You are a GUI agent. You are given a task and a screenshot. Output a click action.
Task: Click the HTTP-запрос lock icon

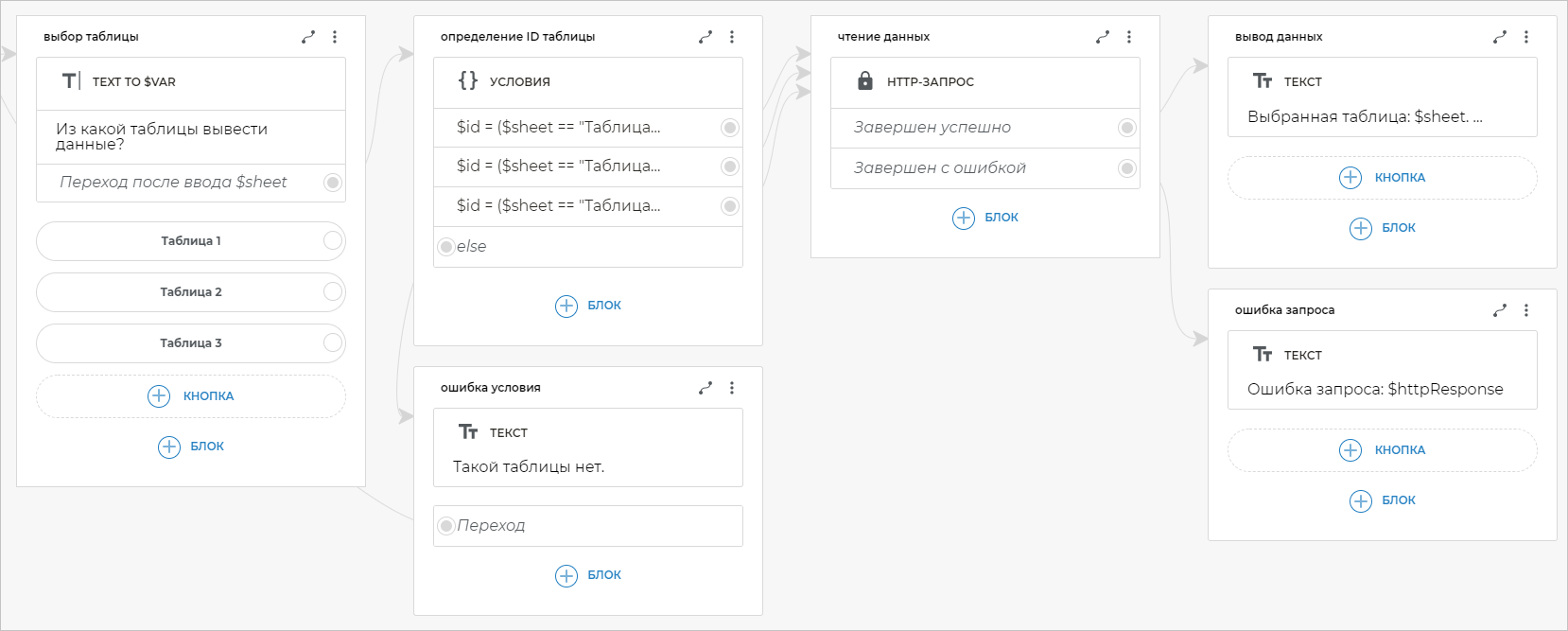click(x=865, y=81)
